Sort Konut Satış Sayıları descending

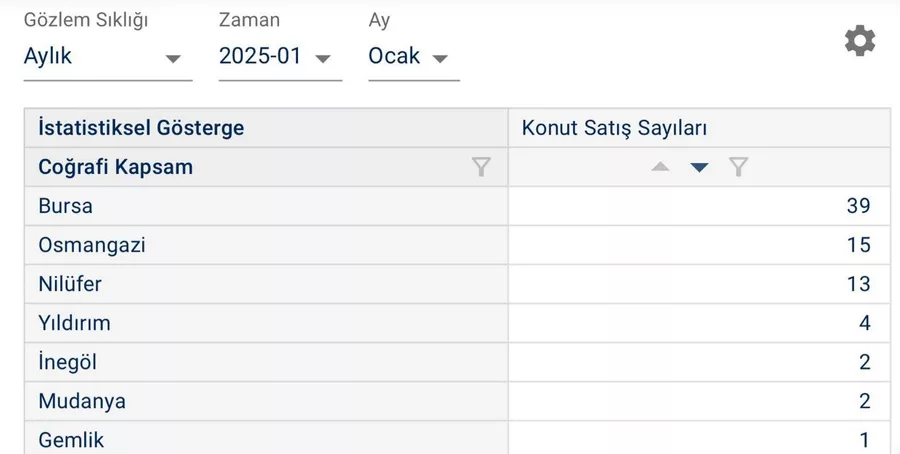[x=699, y=167]
